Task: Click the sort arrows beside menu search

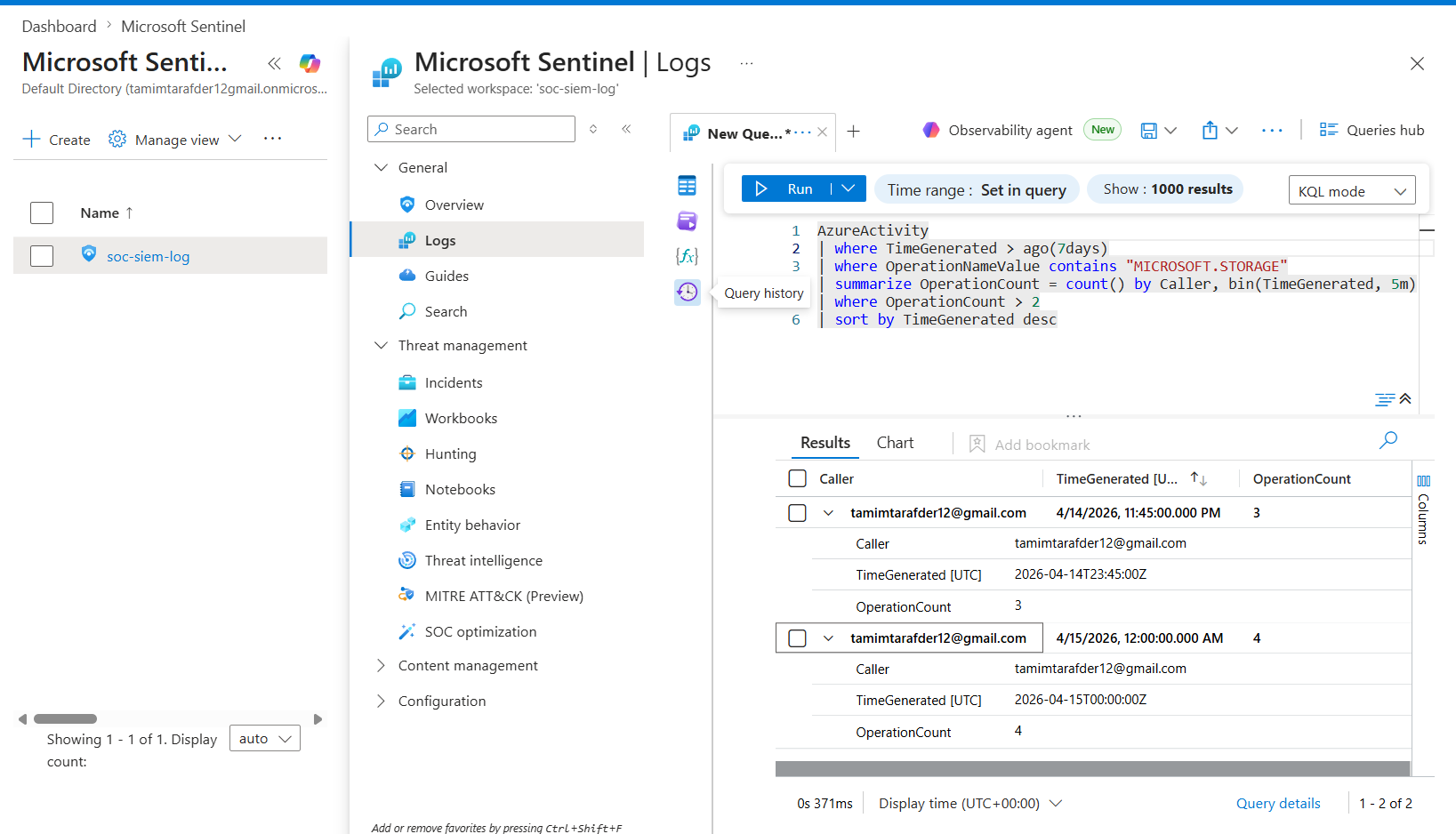Action: coord(593,129)
